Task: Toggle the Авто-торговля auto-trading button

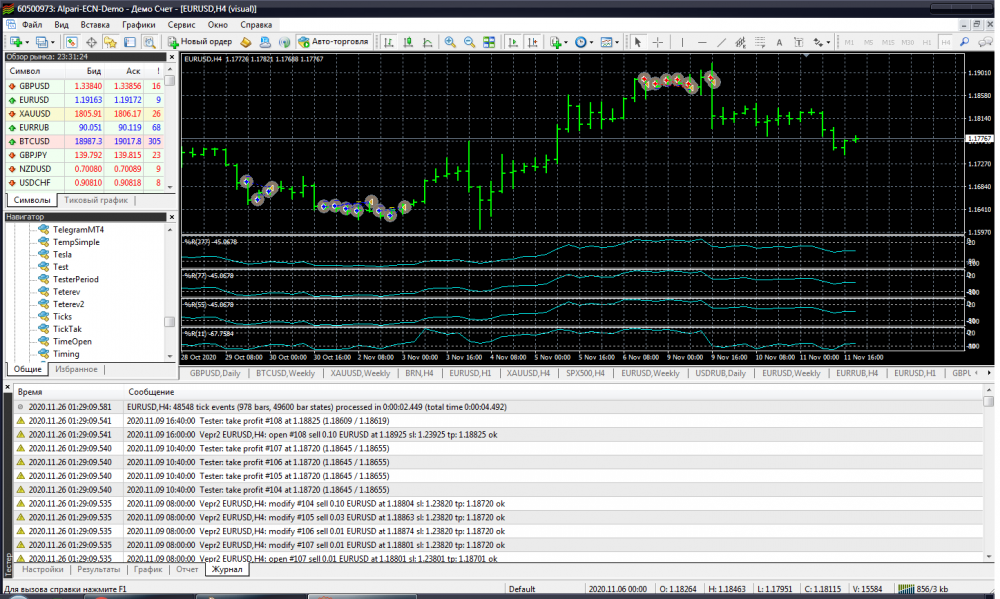Action: pos(334,42)
